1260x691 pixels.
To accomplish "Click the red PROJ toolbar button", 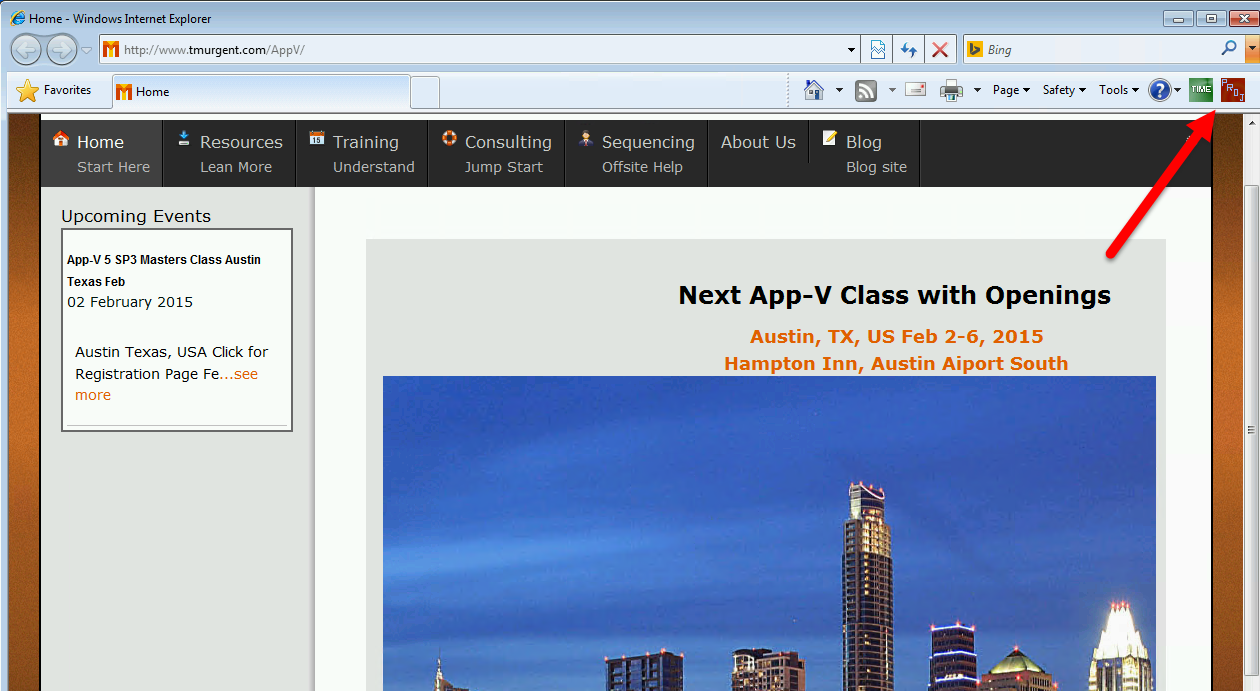I will (x=1232, y=90).
